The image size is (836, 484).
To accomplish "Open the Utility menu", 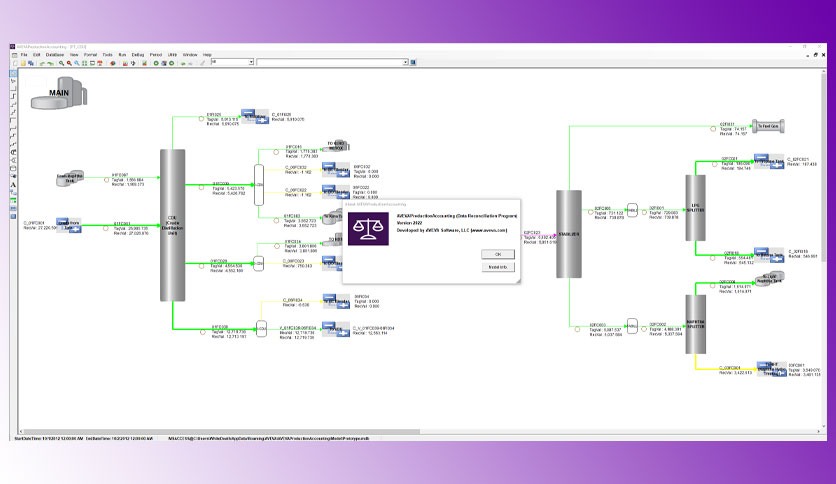I will tap(172, 54).
